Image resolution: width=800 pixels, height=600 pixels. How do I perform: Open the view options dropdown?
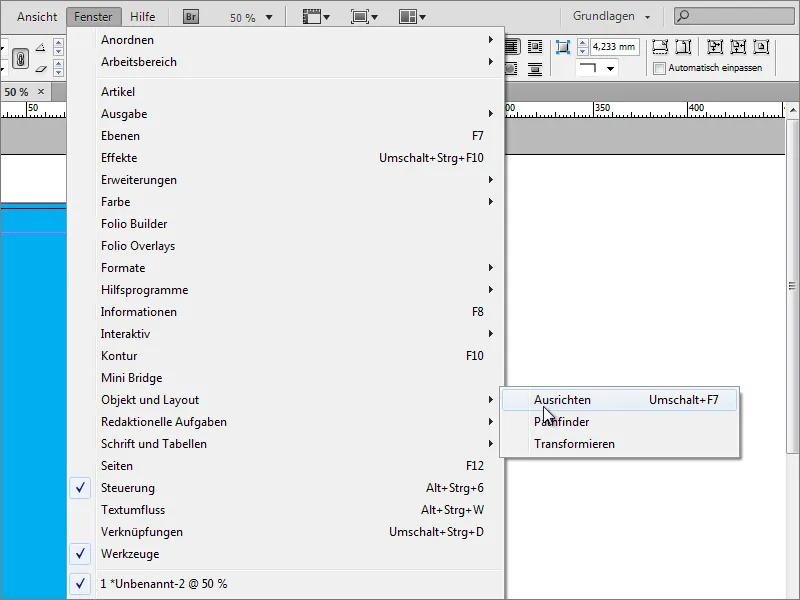(316, 17)
